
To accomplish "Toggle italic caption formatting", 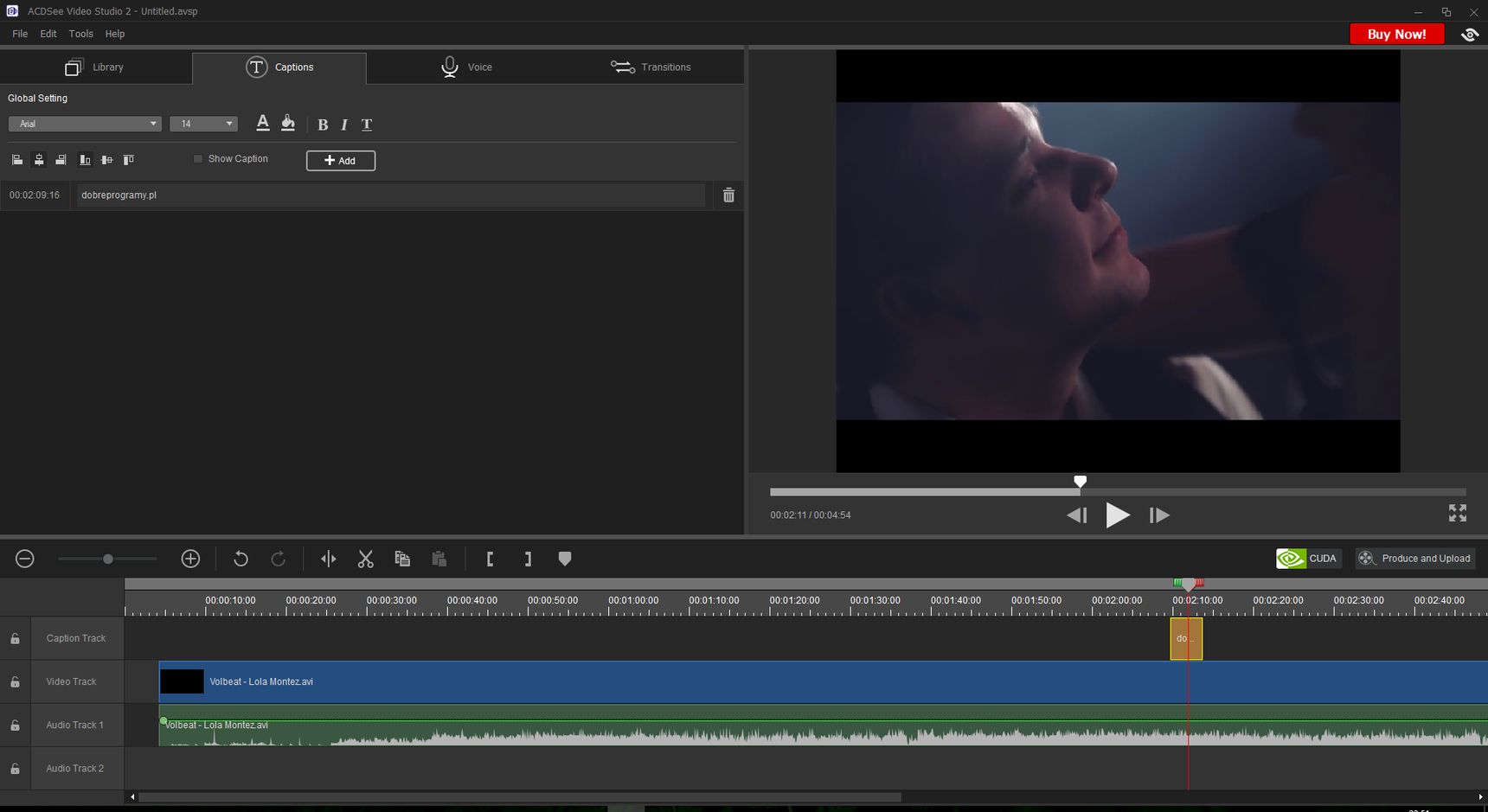I will pyautogui.click(x=344, y=125).
